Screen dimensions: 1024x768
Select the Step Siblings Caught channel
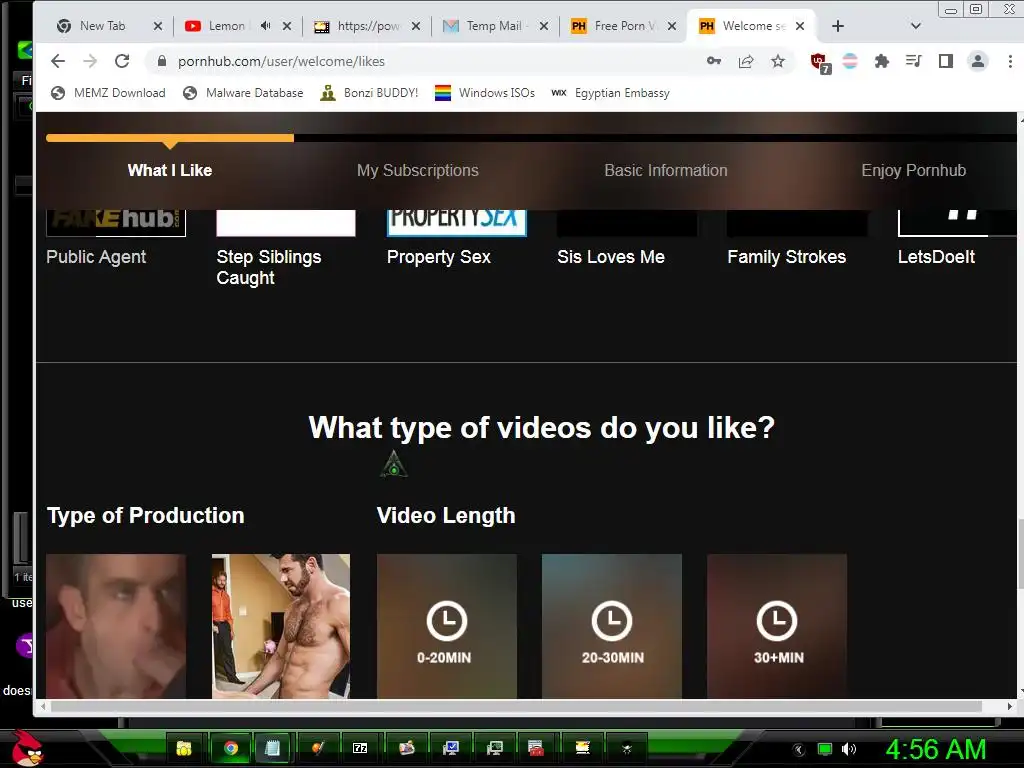[285, 248]
